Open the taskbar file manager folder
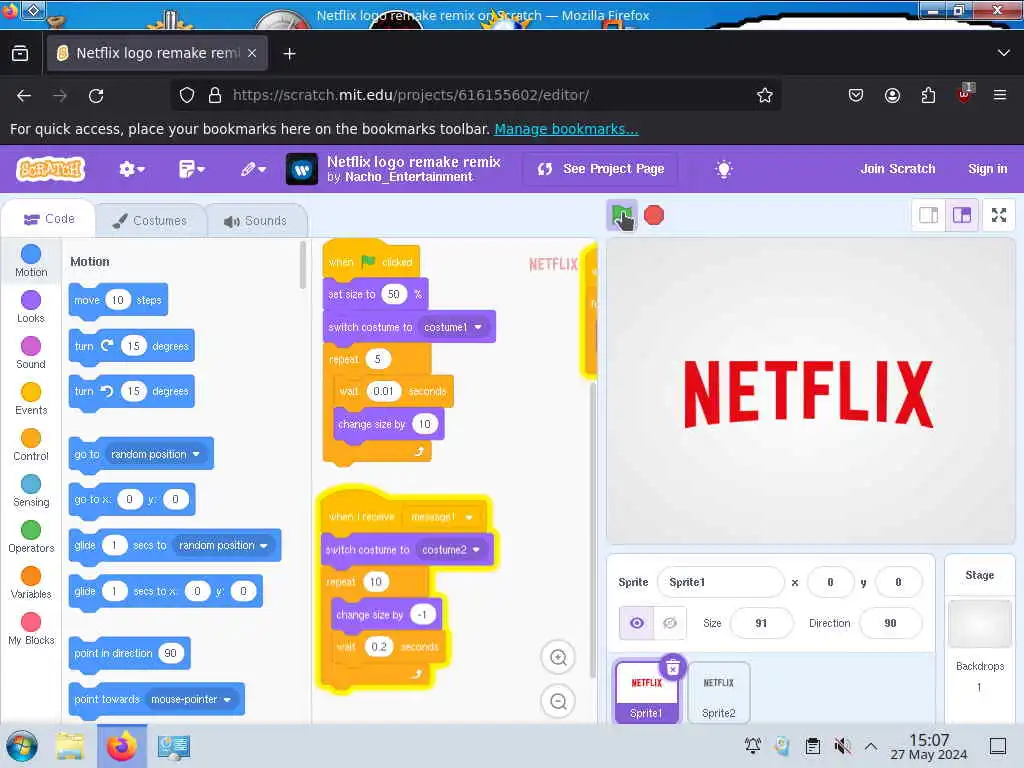The width and height of the screenshot is (1024, 768). click(69, 746)
